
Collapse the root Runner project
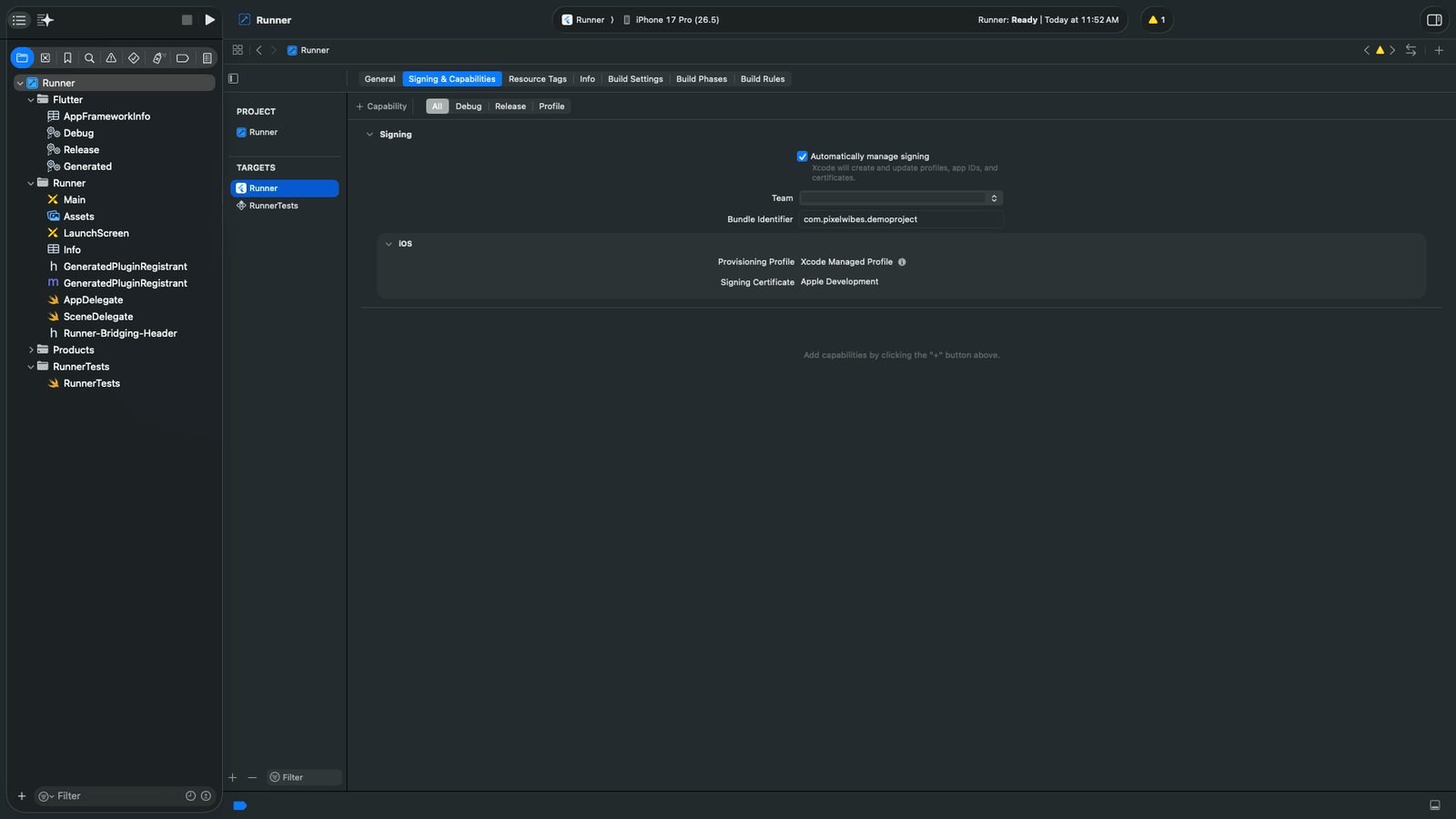(20, 83)
